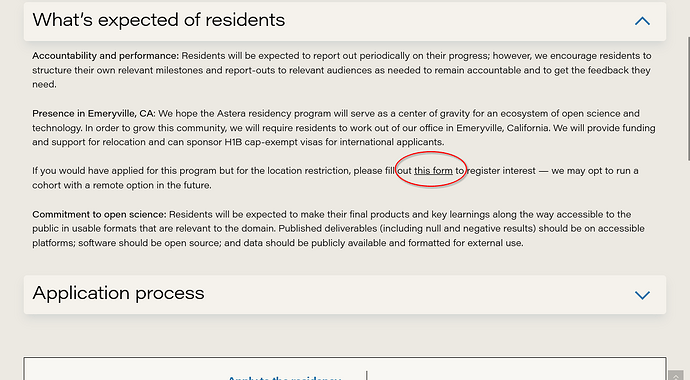
Task: Collapse section using the up chevron icon
Action: 642,21
